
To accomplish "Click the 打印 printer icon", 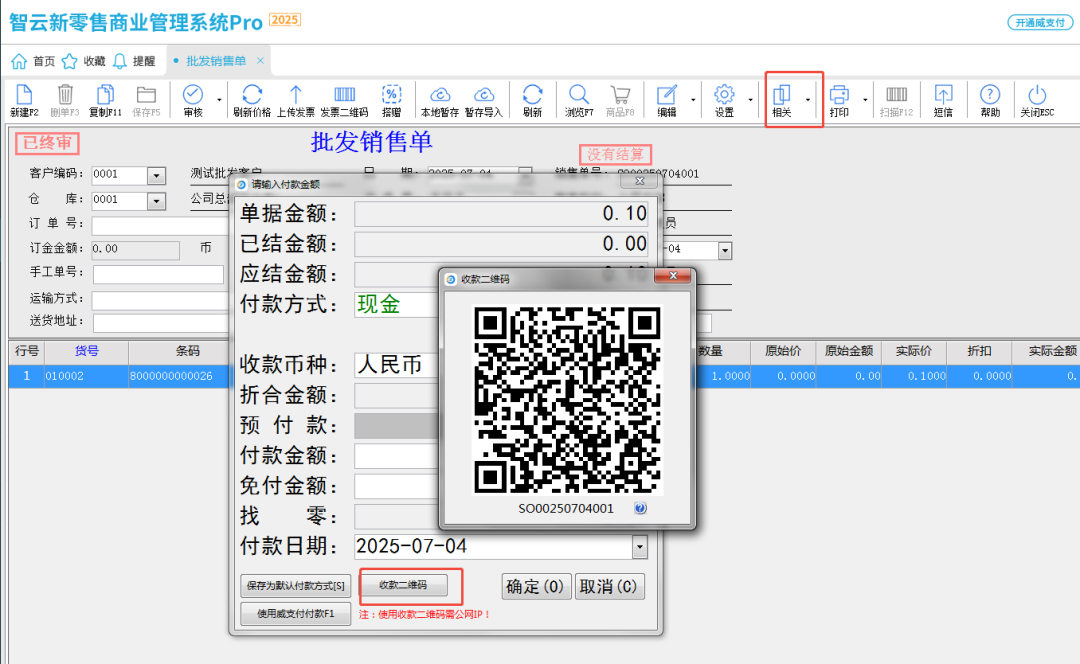I will click(839, 94).
